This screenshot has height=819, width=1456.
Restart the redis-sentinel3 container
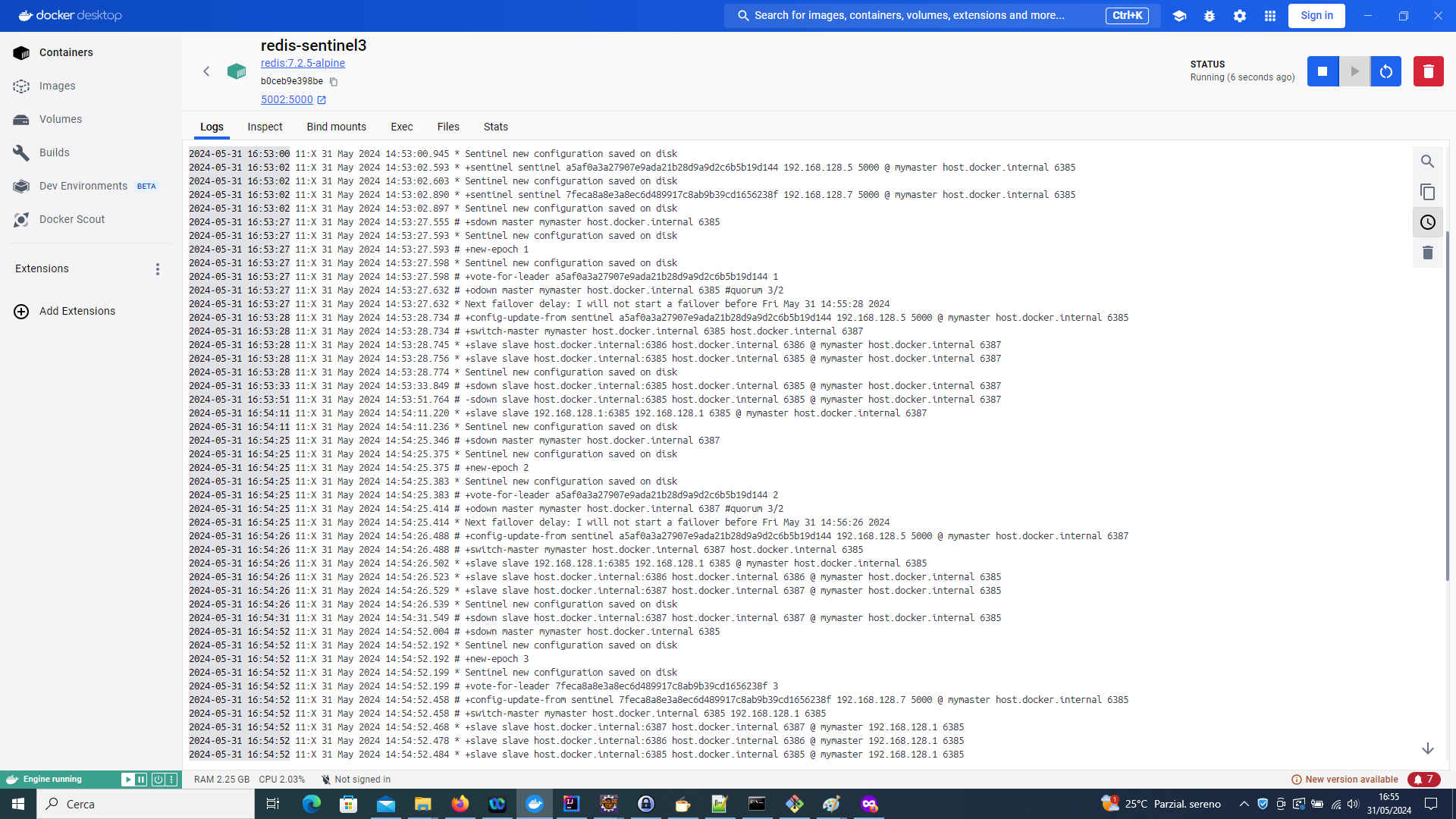pyautogui.click(x=1385, y=71)
